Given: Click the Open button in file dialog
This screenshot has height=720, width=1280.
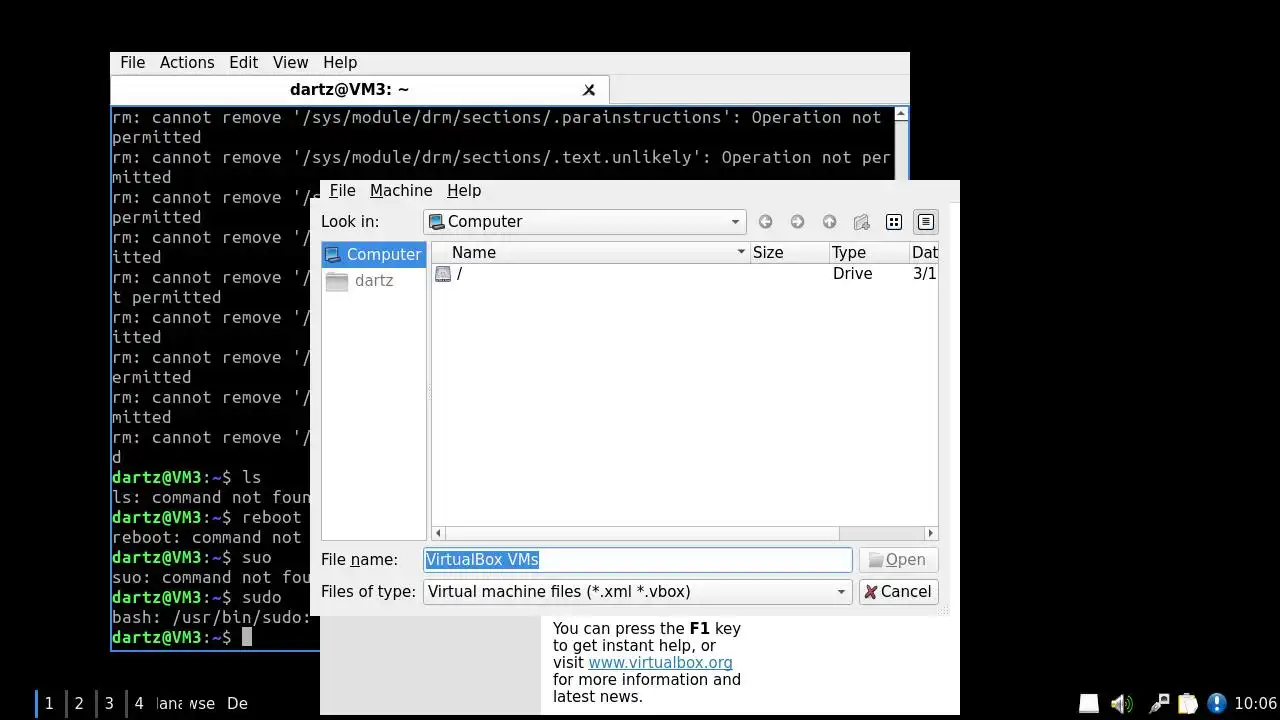Looking at the screenshot, I should (x=898, y=560).
